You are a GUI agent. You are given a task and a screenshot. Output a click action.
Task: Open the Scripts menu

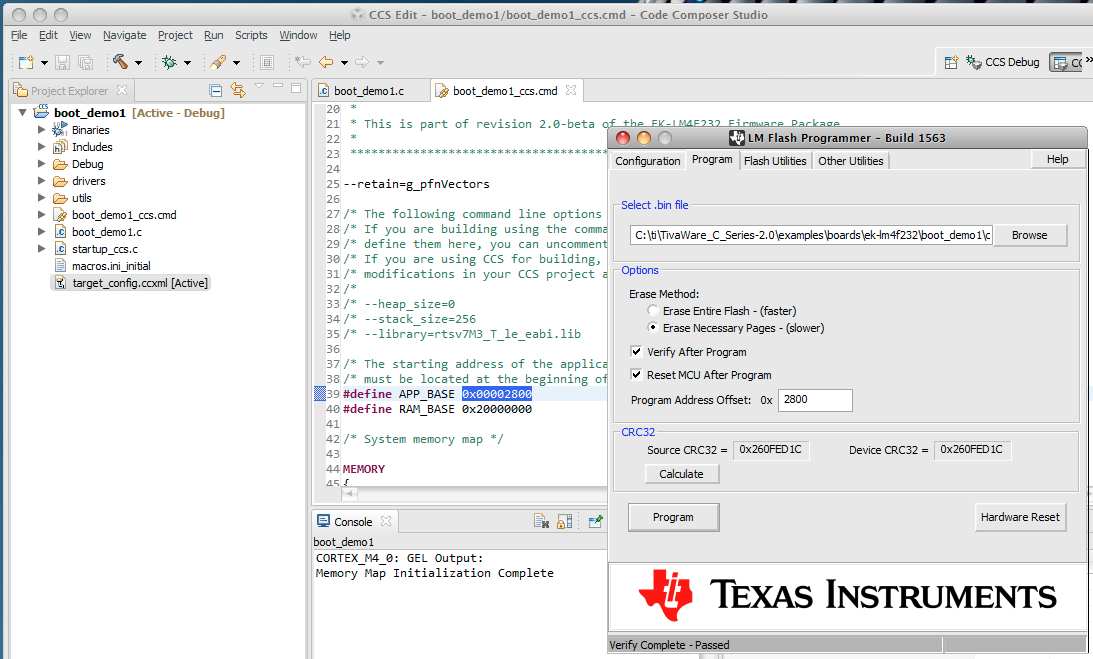point(251,35)
